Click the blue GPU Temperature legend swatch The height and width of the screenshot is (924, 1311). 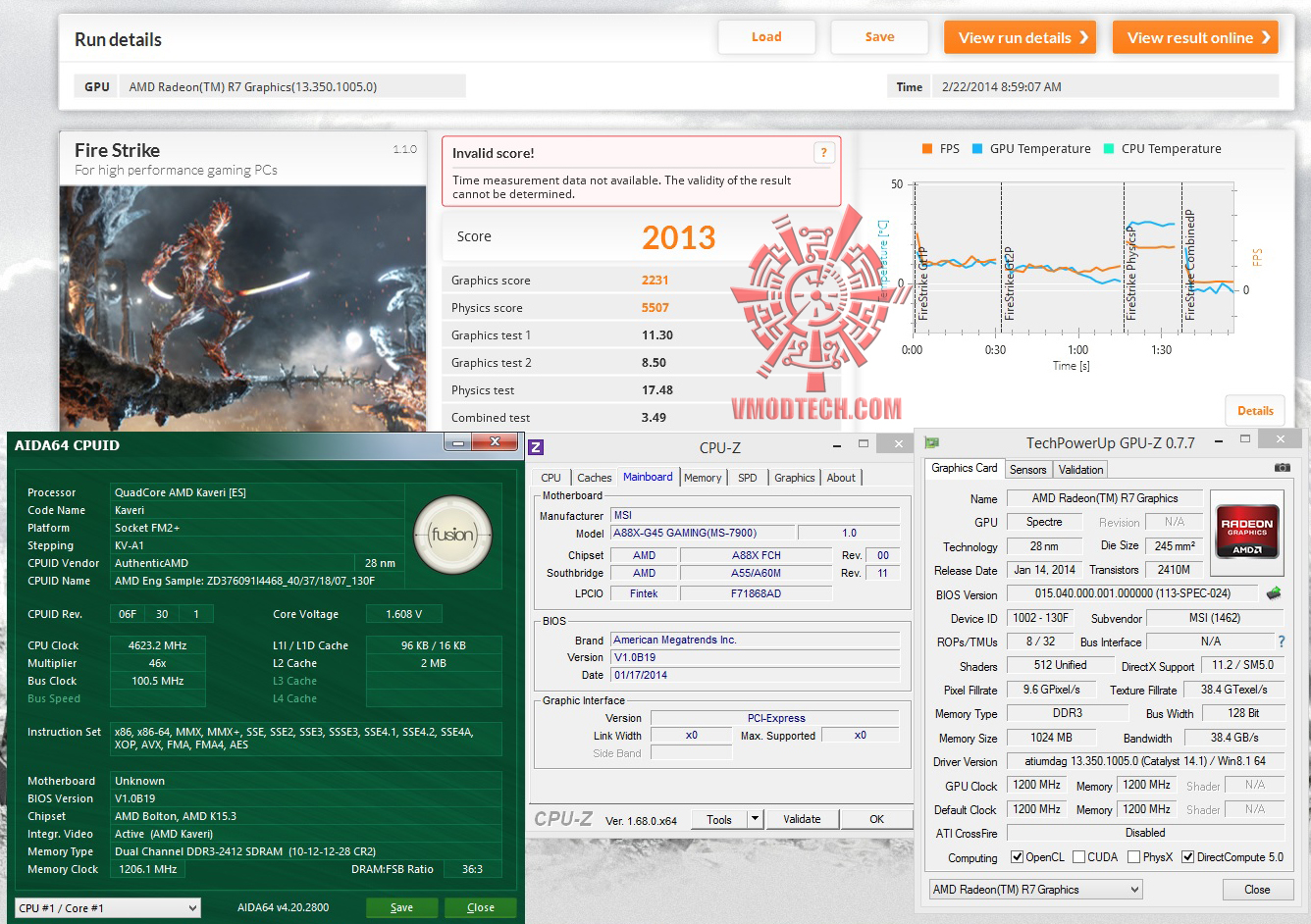pos(977,149)
